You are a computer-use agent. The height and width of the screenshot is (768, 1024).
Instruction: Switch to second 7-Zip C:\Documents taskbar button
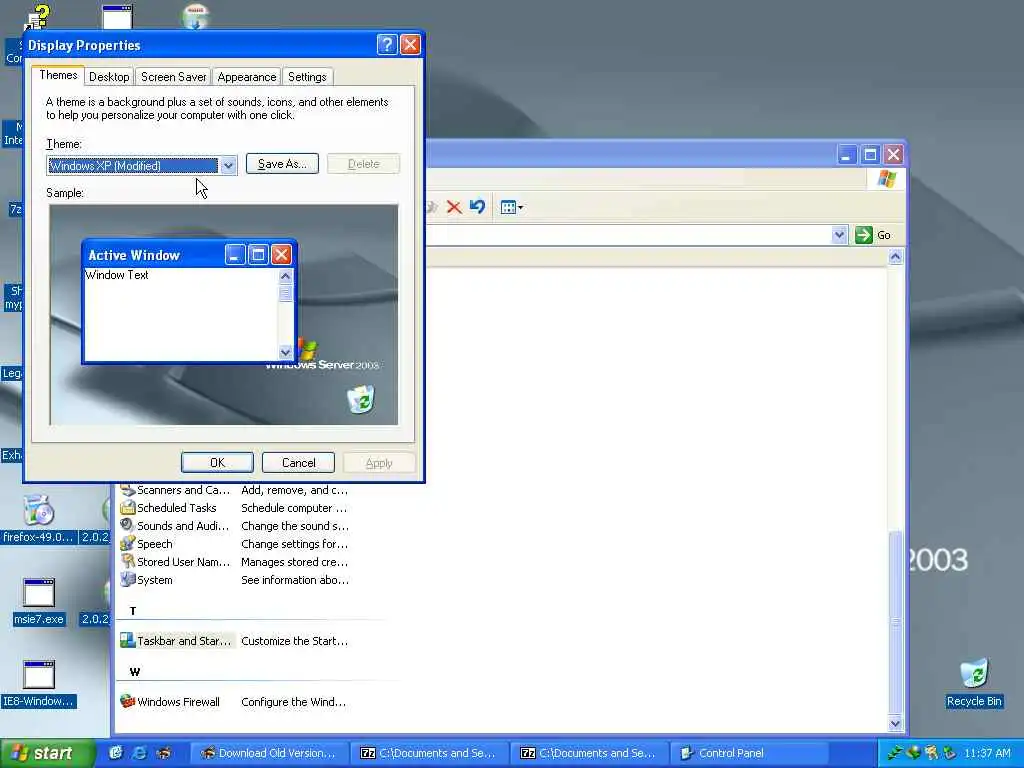tap(588, 753)
